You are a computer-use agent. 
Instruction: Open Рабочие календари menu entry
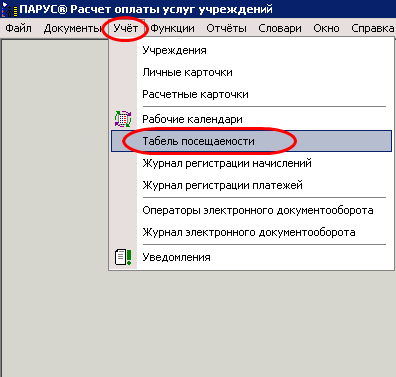252,119
